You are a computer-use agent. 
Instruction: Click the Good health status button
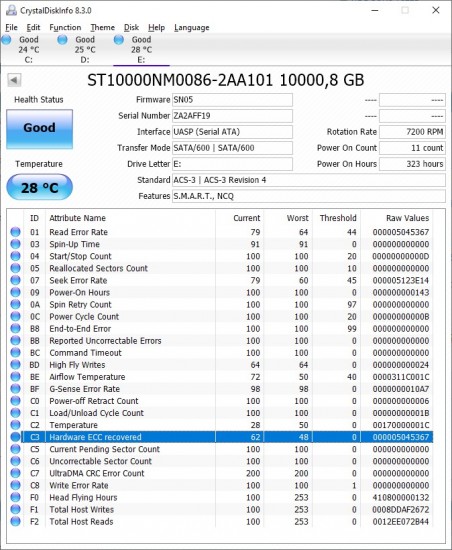(x=40, y=129)
